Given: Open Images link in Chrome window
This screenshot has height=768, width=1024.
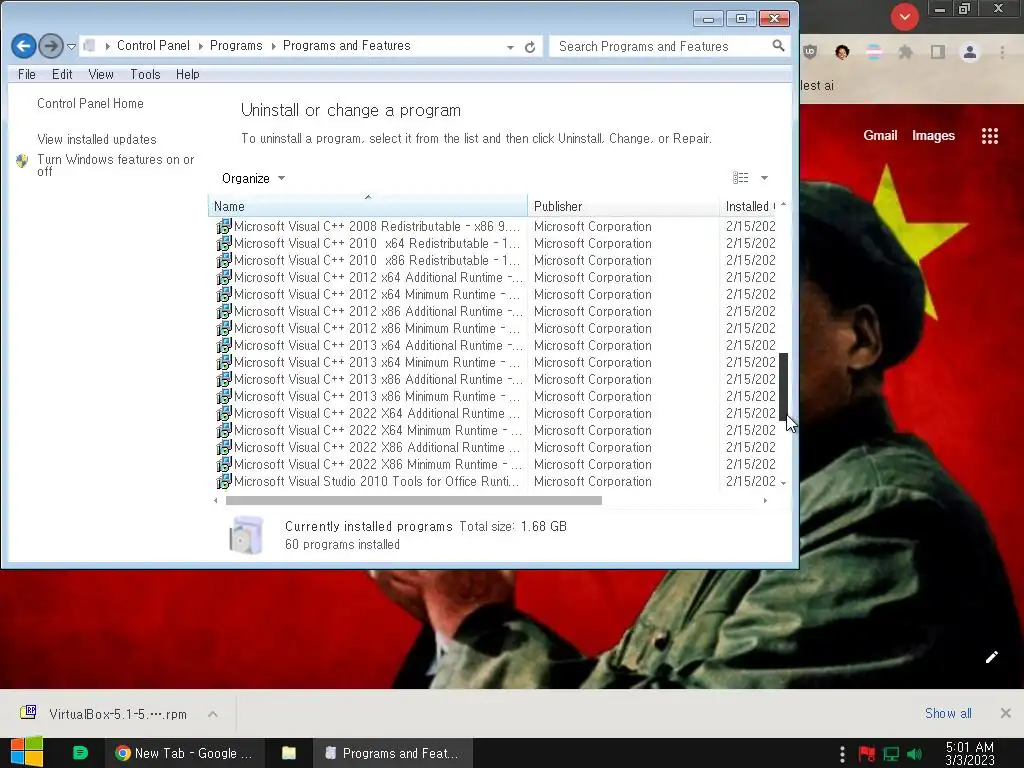Looking at the screenshot, I should click(933, 135).
